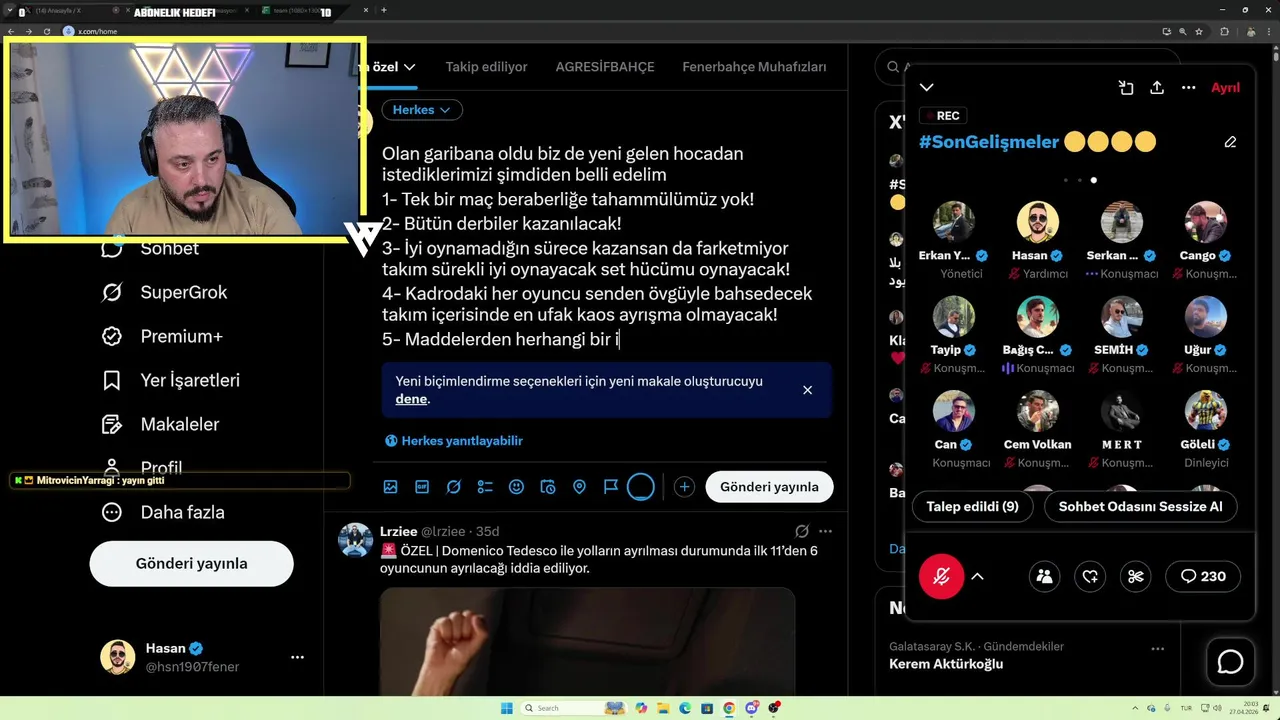Open Kerem Aktürkoğlu trend options menu
The height and width of the screenshot is (720, 1280).
[1158, 648]
